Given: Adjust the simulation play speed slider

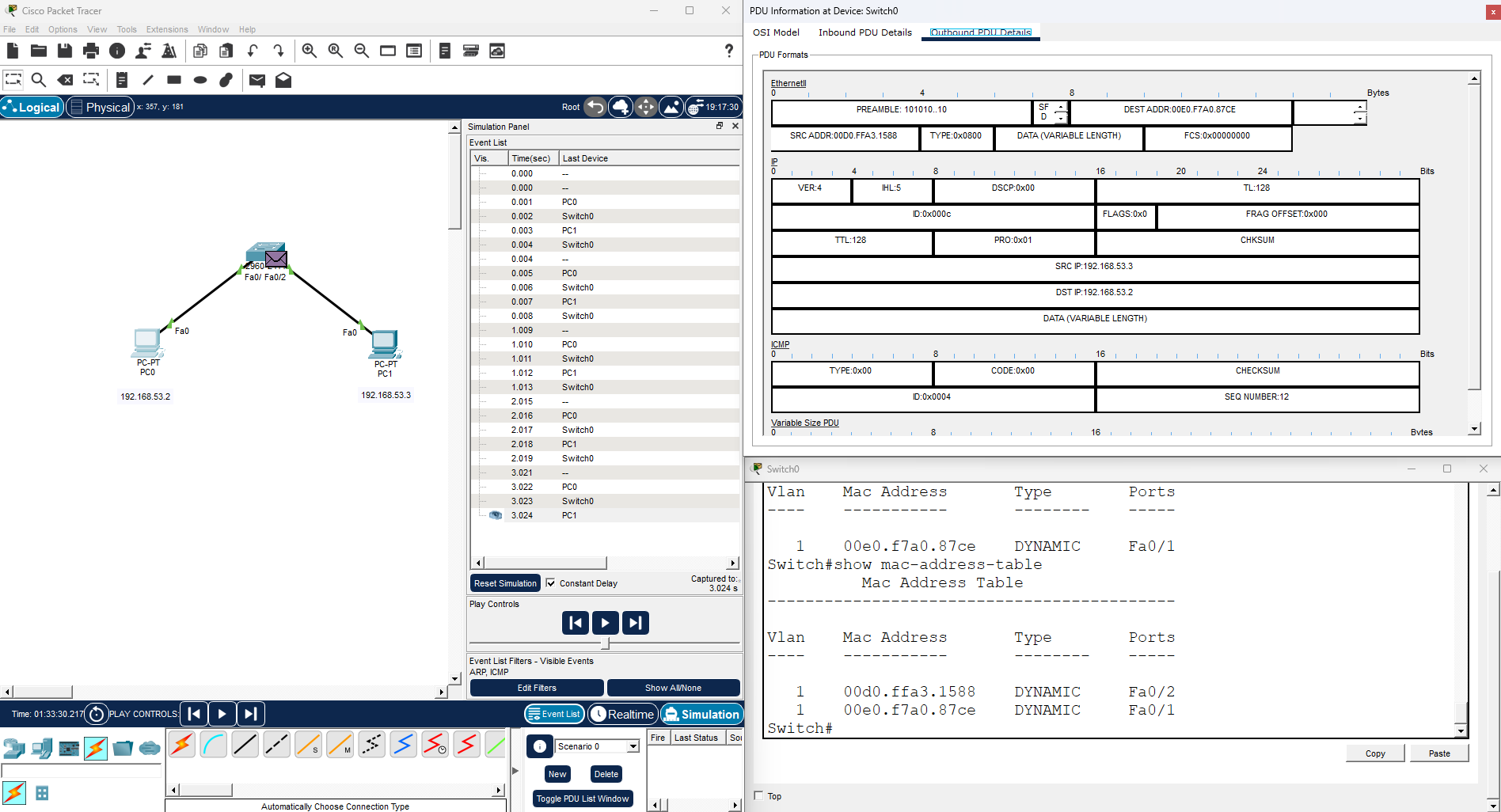Looking at the screenshot, I should click(606, 643).
